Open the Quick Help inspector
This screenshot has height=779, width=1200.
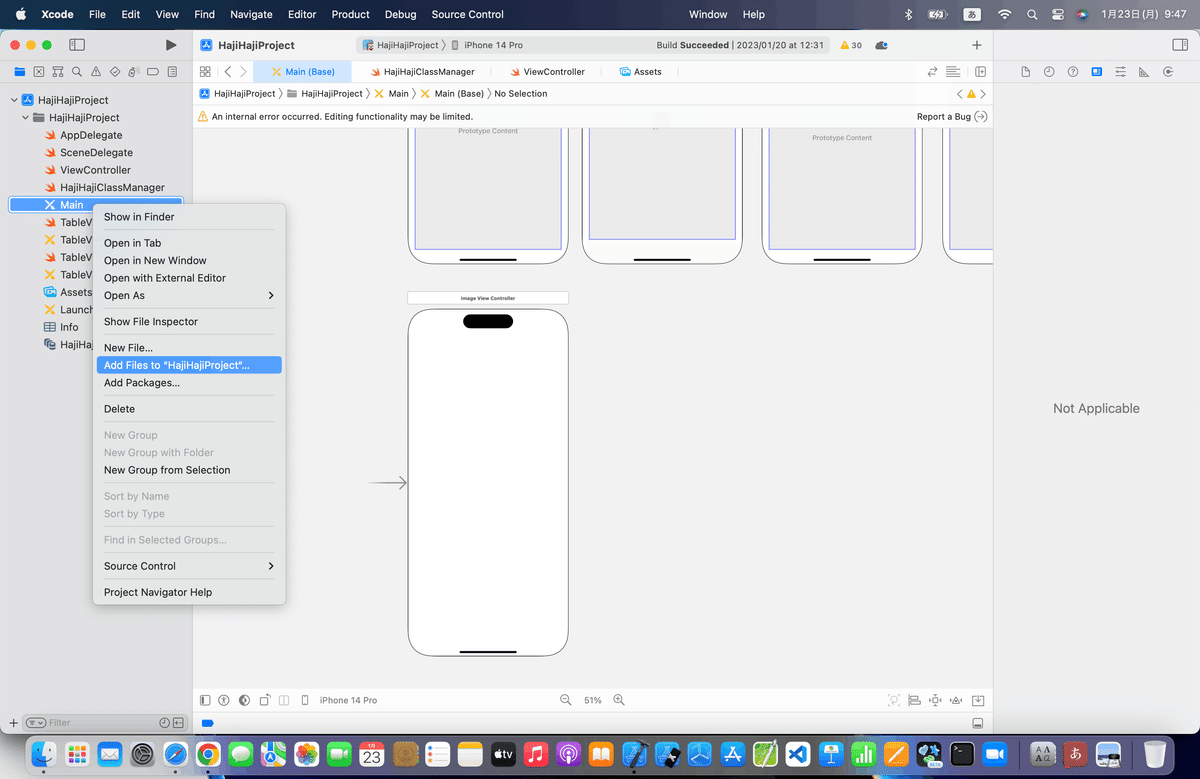tap(1073, 72)
